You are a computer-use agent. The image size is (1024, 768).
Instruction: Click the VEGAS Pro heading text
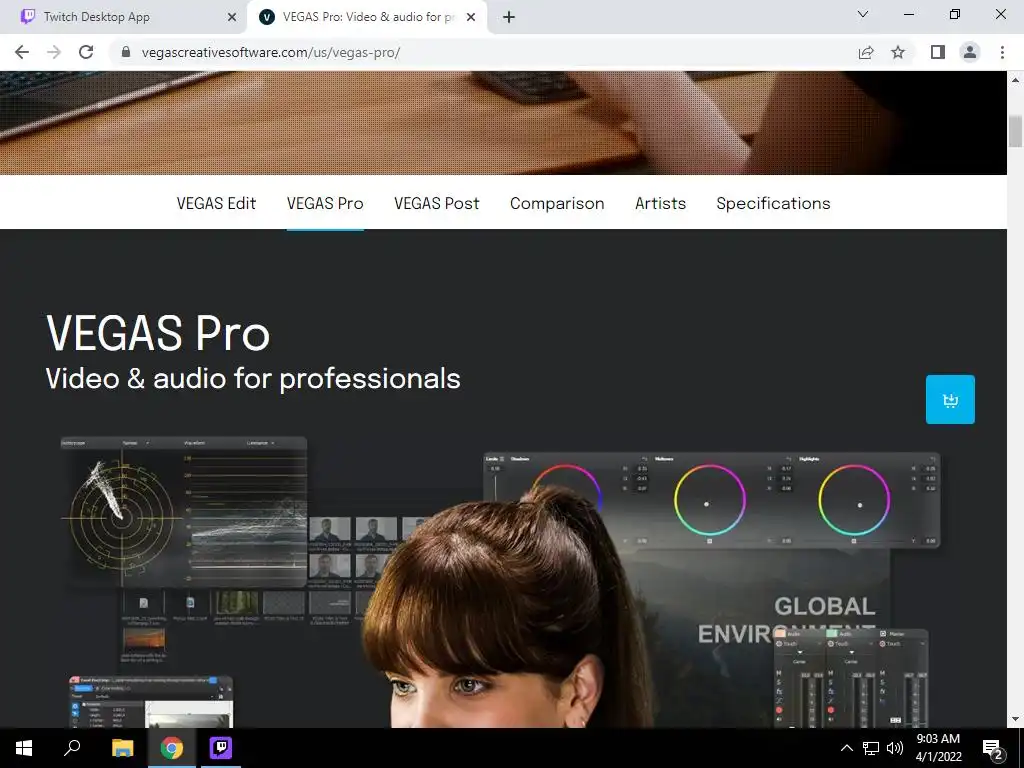click(158, 333)
